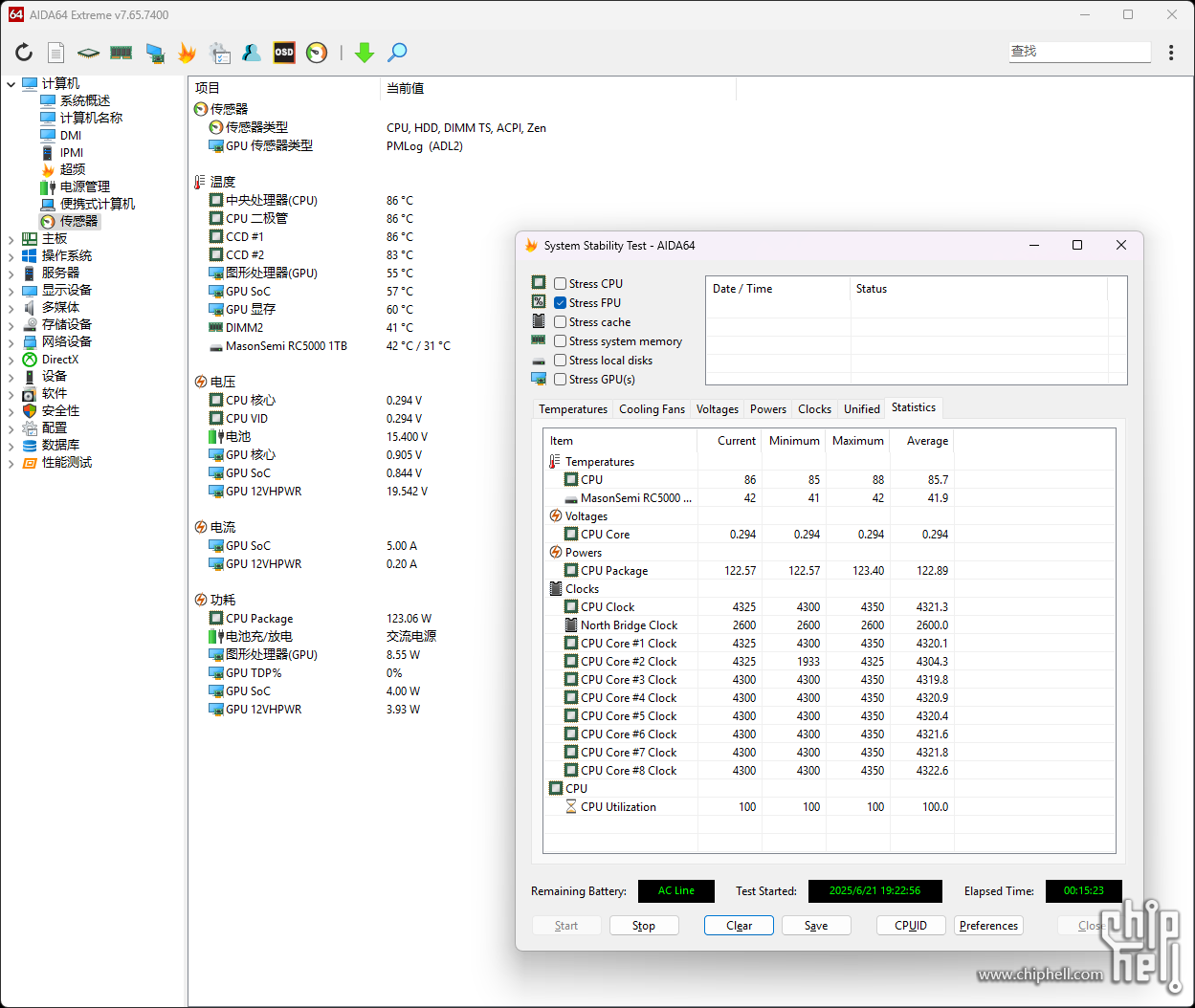
Task: Open the Unified tab
Action: [x=861, y=409]
